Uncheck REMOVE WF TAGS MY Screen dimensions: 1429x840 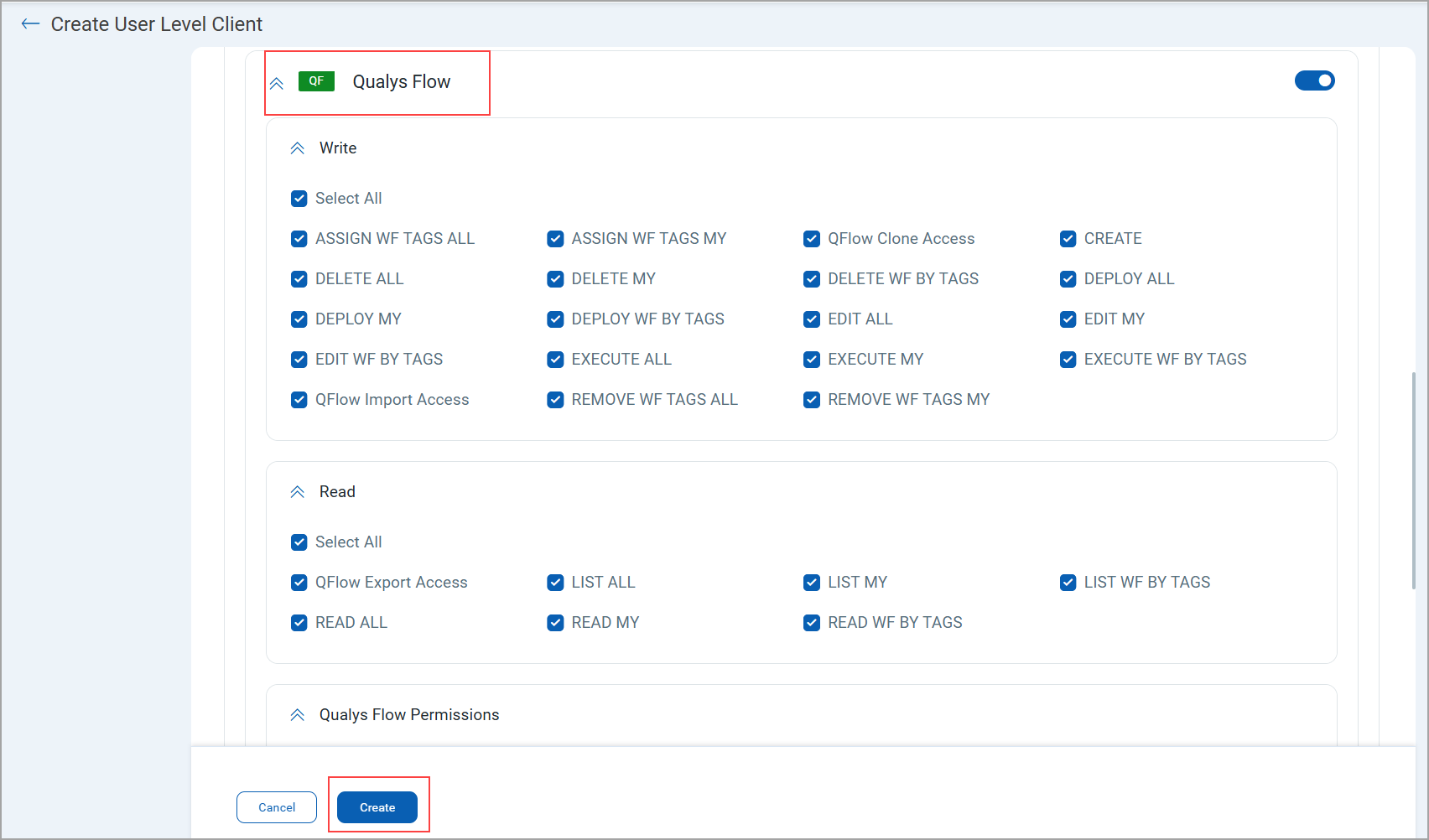(x=812, y=400)
